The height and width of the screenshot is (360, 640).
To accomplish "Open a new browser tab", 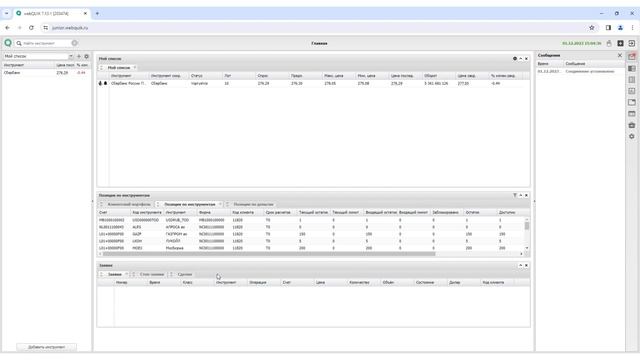I will tap(97, 13).
